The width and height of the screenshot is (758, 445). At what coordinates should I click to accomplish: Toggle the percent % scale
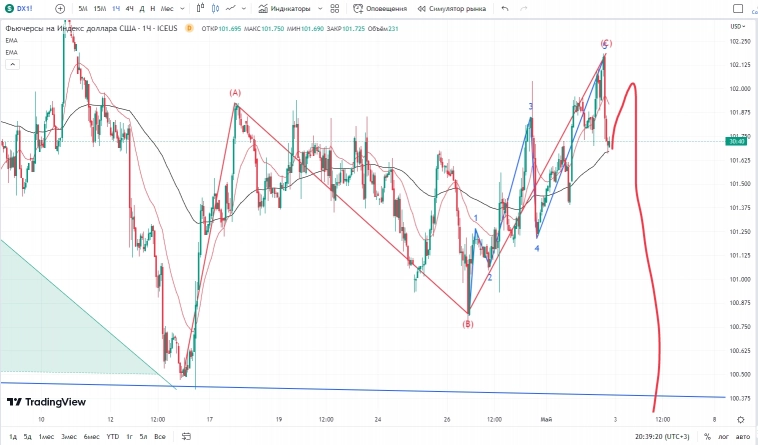(707, 437)
